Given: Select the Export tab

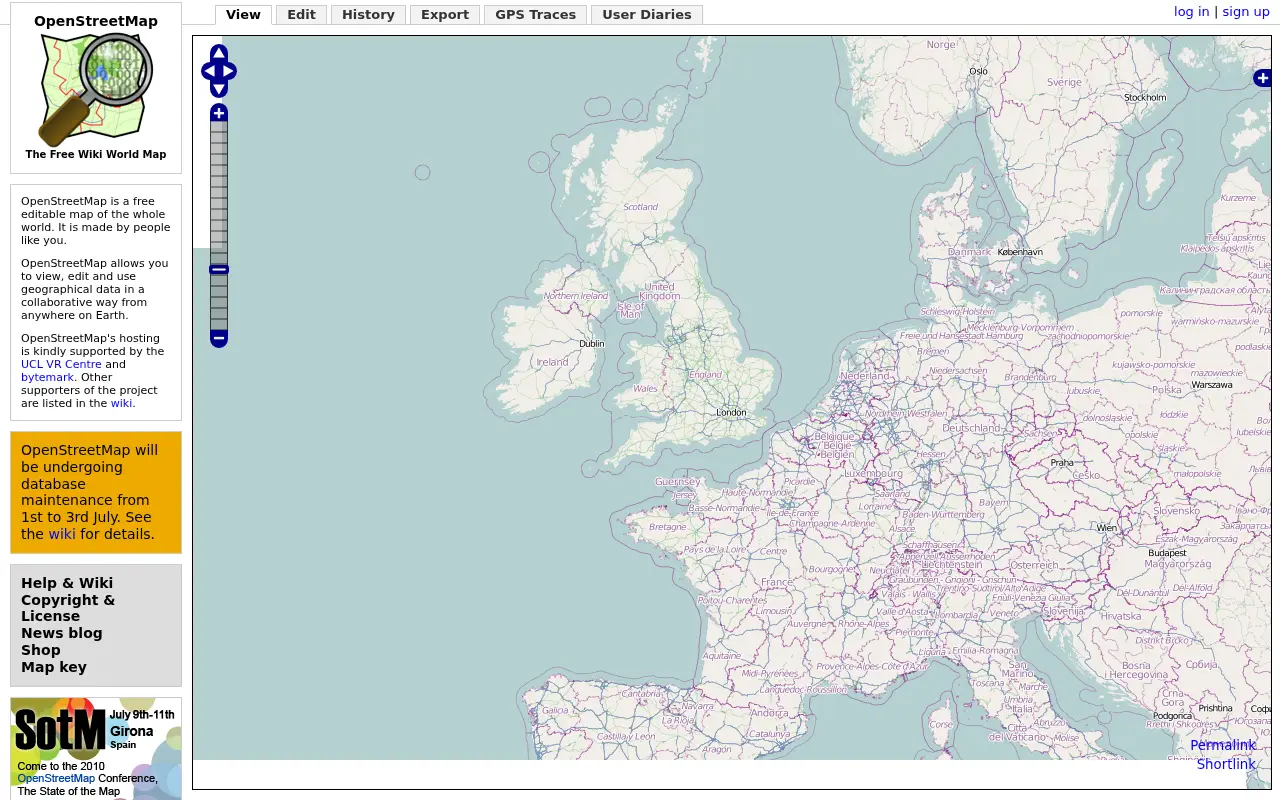Looking at the screenshot, I should pyautogui.click(x=445, y=15).
